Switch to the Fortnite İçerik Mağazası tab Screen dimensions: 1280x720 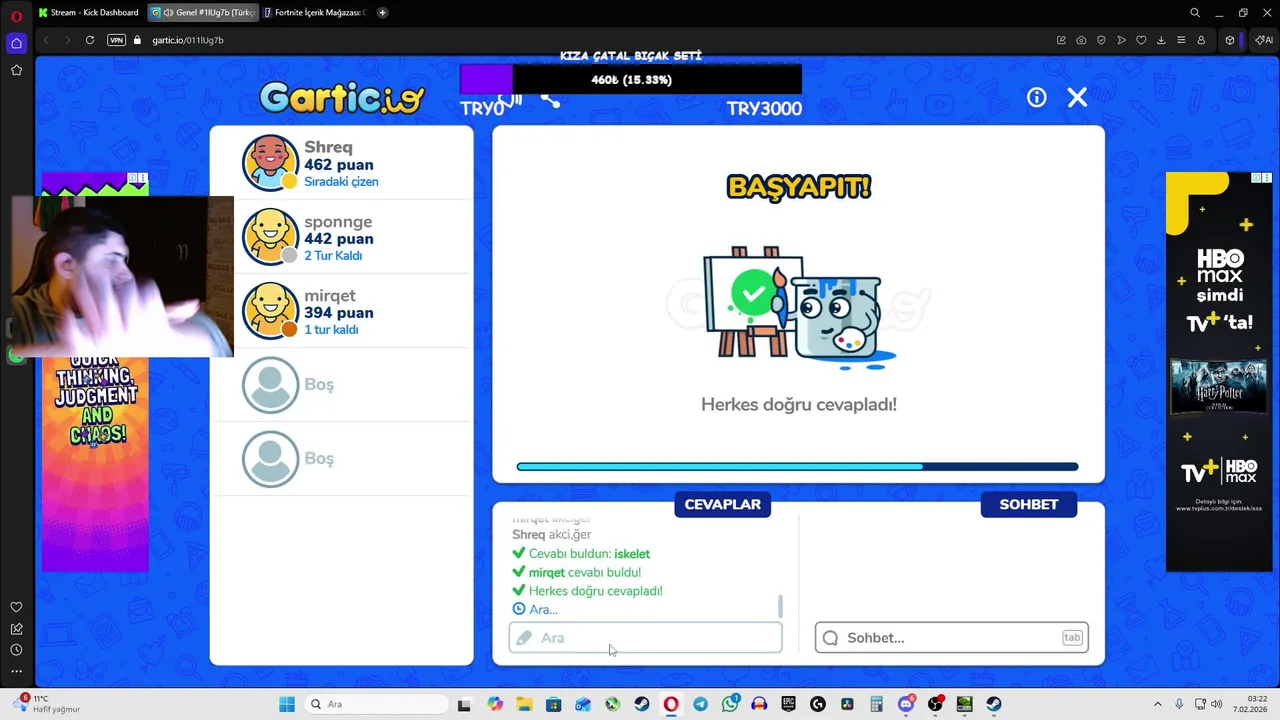(x=314, y=13)
